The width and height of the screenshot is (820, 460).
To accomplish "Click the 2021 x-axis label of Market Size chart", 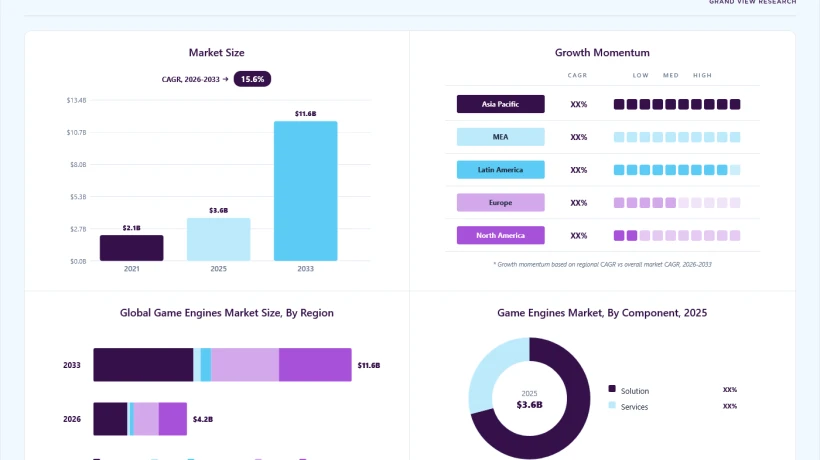I will [x=132, y=269].
